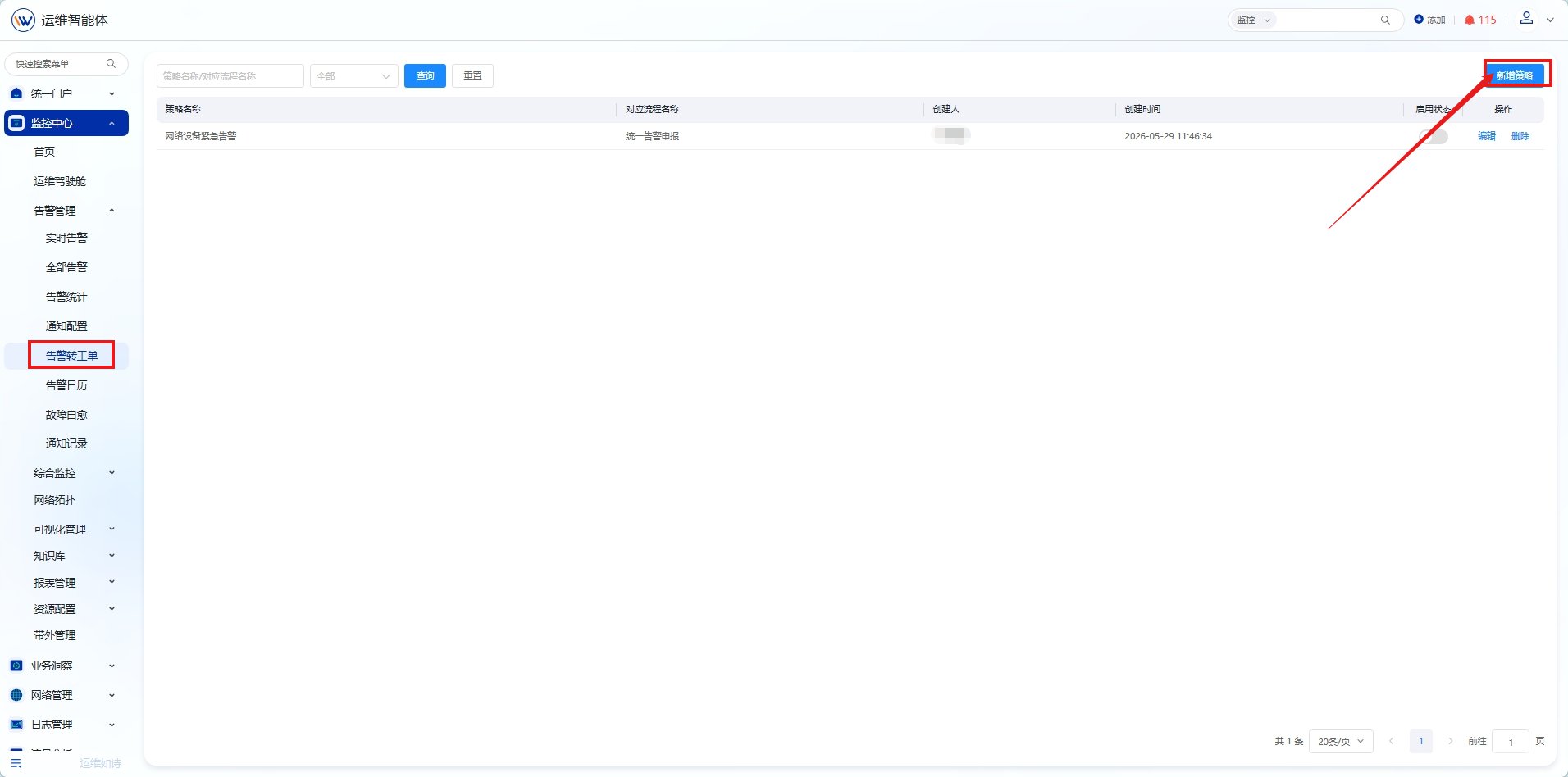The width and height of the screenshot is (1568, 777).
Task: Click the magnifier in the quick menu search
Action: pos(112,64)
